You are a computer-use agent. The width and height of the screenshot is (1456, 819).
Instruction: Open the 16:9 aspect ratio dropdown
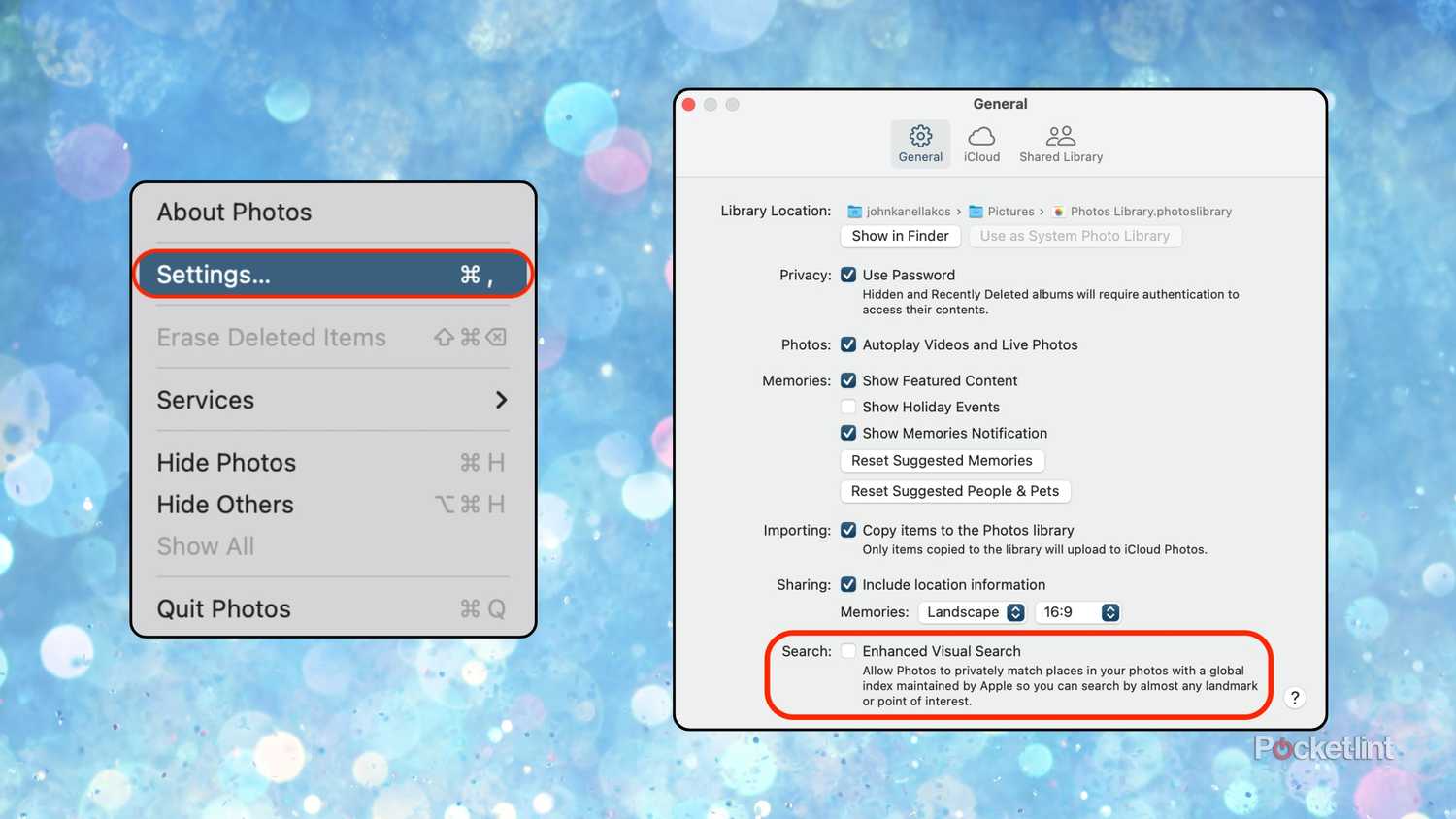coord(1078,612)
